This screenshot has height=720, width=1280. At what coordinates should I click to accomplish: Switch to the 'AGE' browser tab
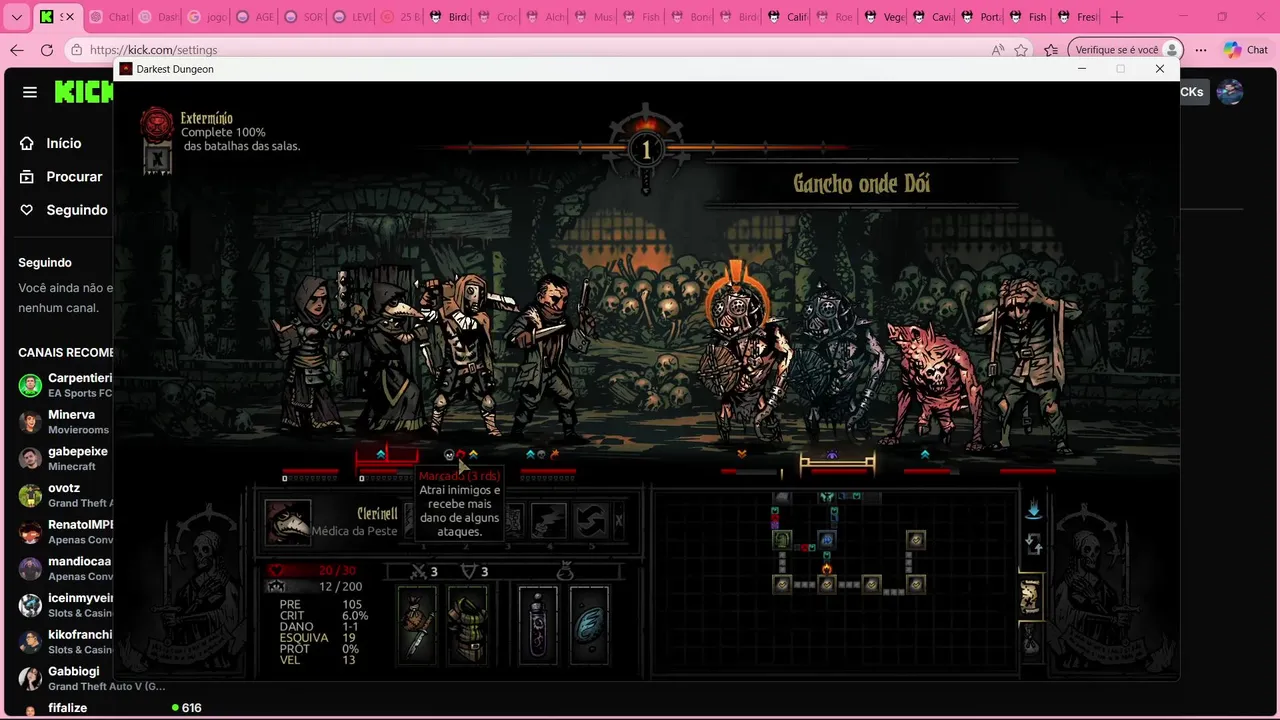[x=253, y=17]
